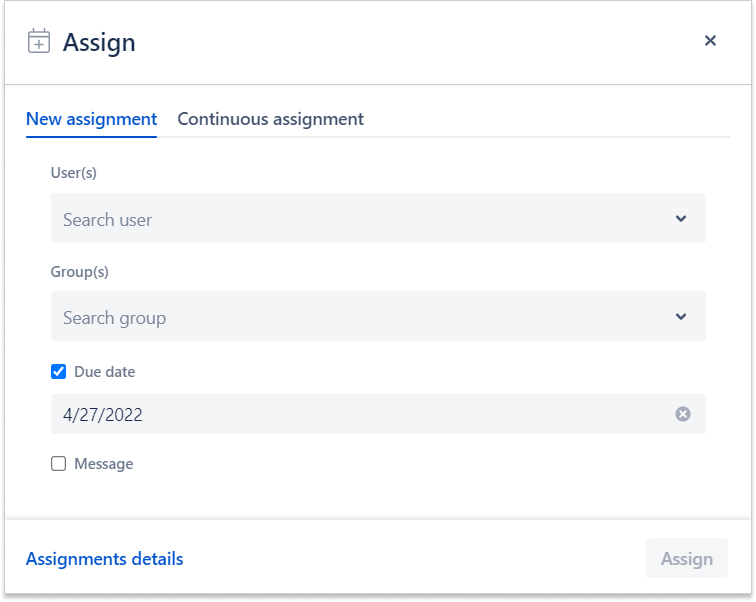
Task: Uncheck the Due date checkbox
Action: coord(59,372)
